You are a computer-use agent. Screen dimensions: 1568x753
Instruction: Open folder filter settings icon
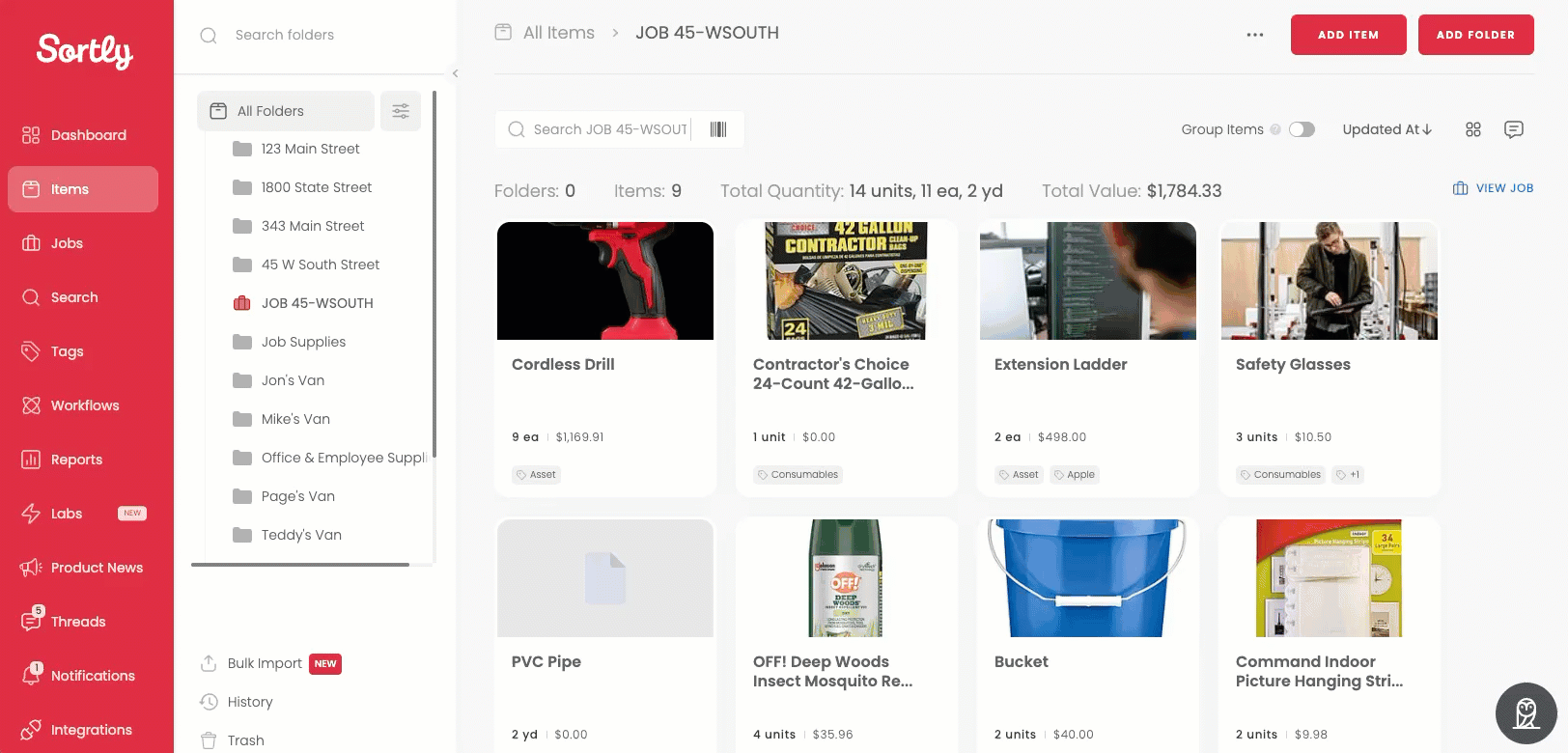click(401, 111)
